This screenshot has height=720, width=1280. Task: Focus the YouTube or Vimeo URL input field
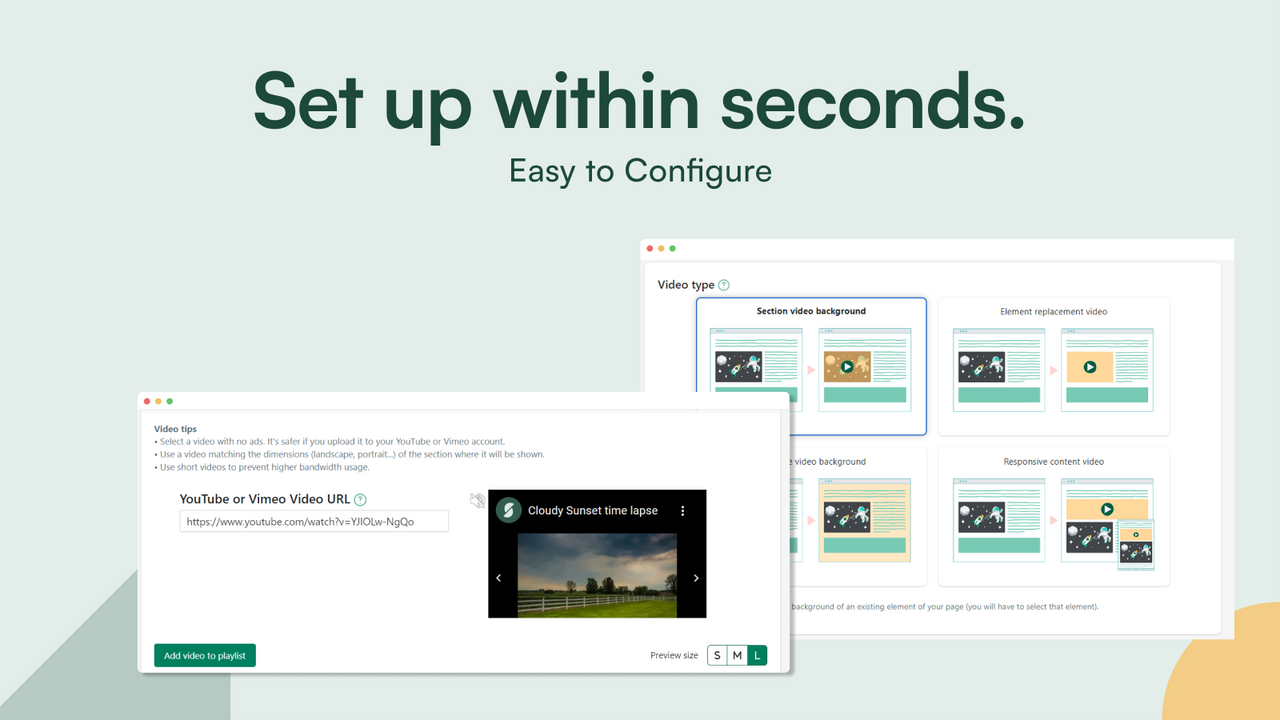[x=314, y=521]
